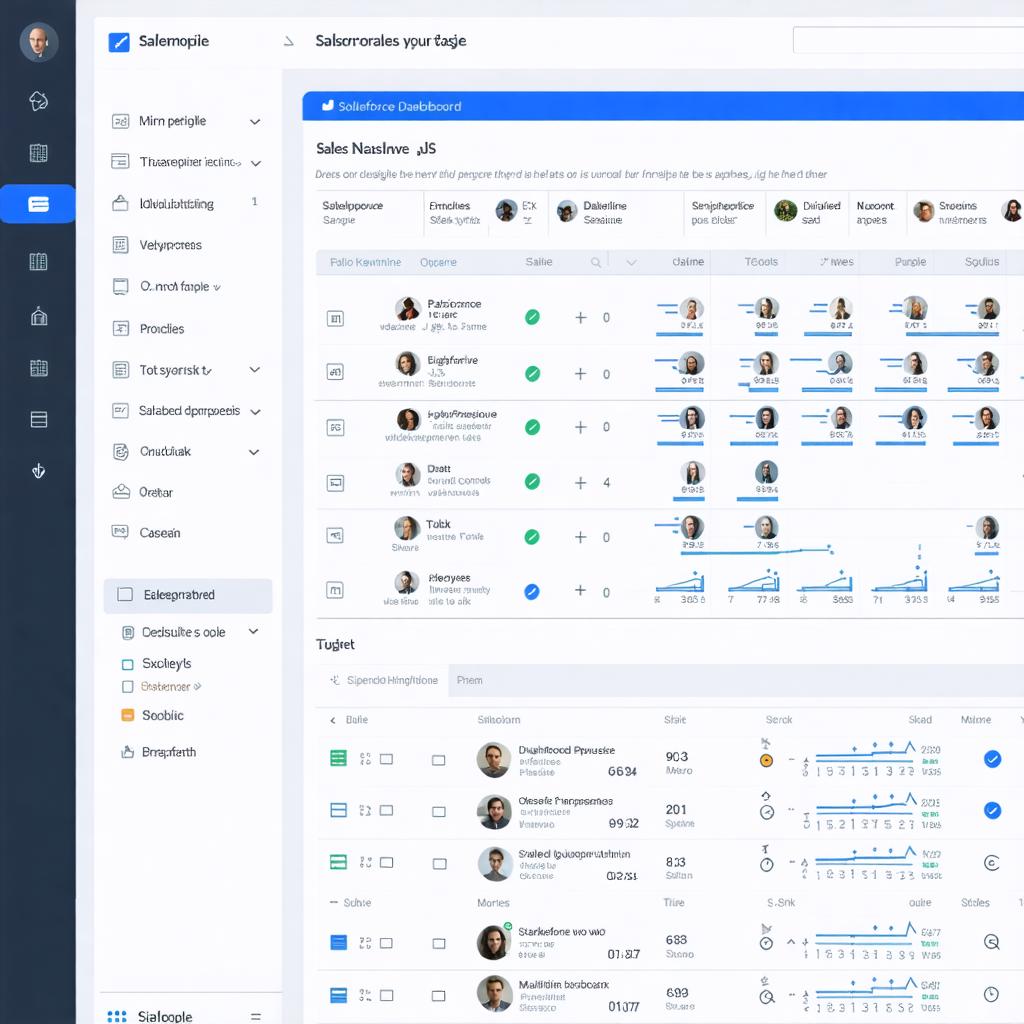This screenshot has width=1024, height=1024.
Task: Tick the Sxcleyls checkbox
Action: [x=128, y=664]
